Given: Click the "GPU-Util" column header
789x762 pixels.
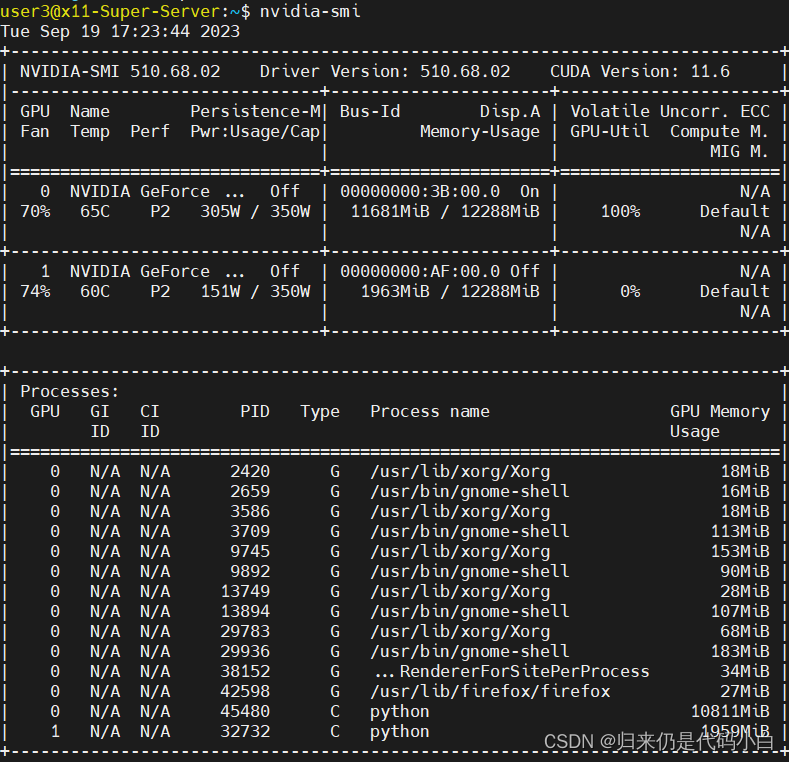Looking at the screenshot, I should click(x=609, y=132).
